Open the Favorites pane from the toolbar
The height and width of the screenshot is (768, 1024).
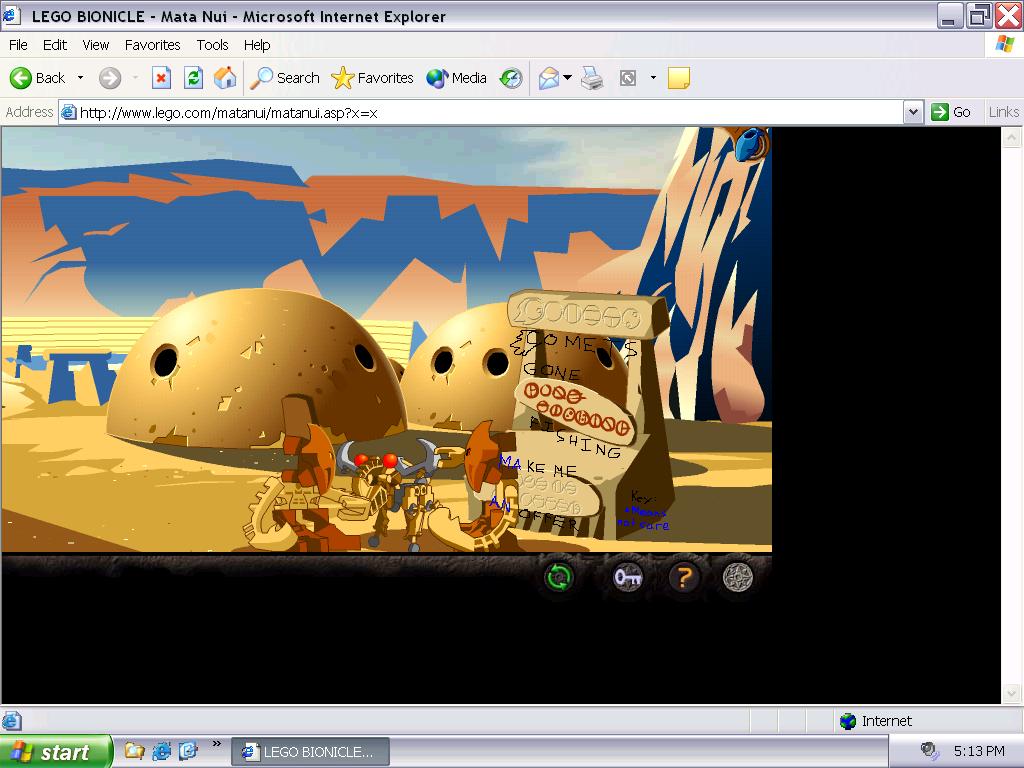point(372,78)
